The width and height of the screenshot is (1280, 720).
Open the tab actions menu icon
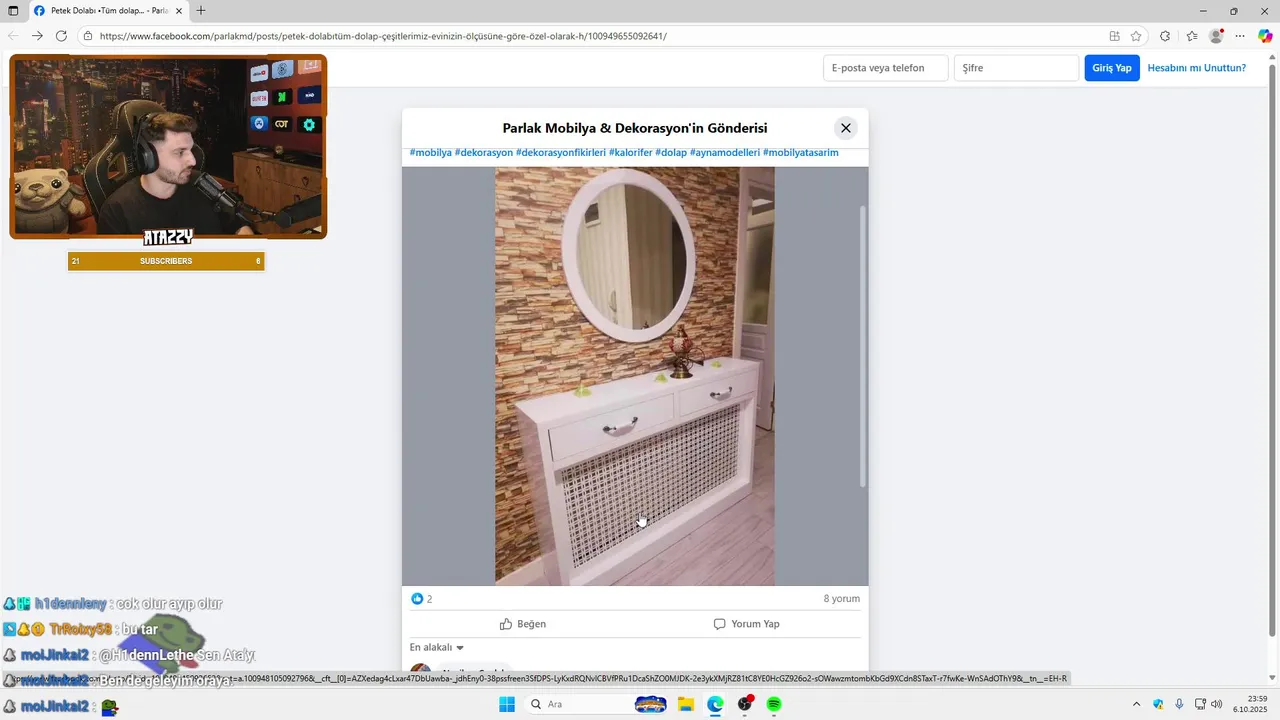[13, 11]
